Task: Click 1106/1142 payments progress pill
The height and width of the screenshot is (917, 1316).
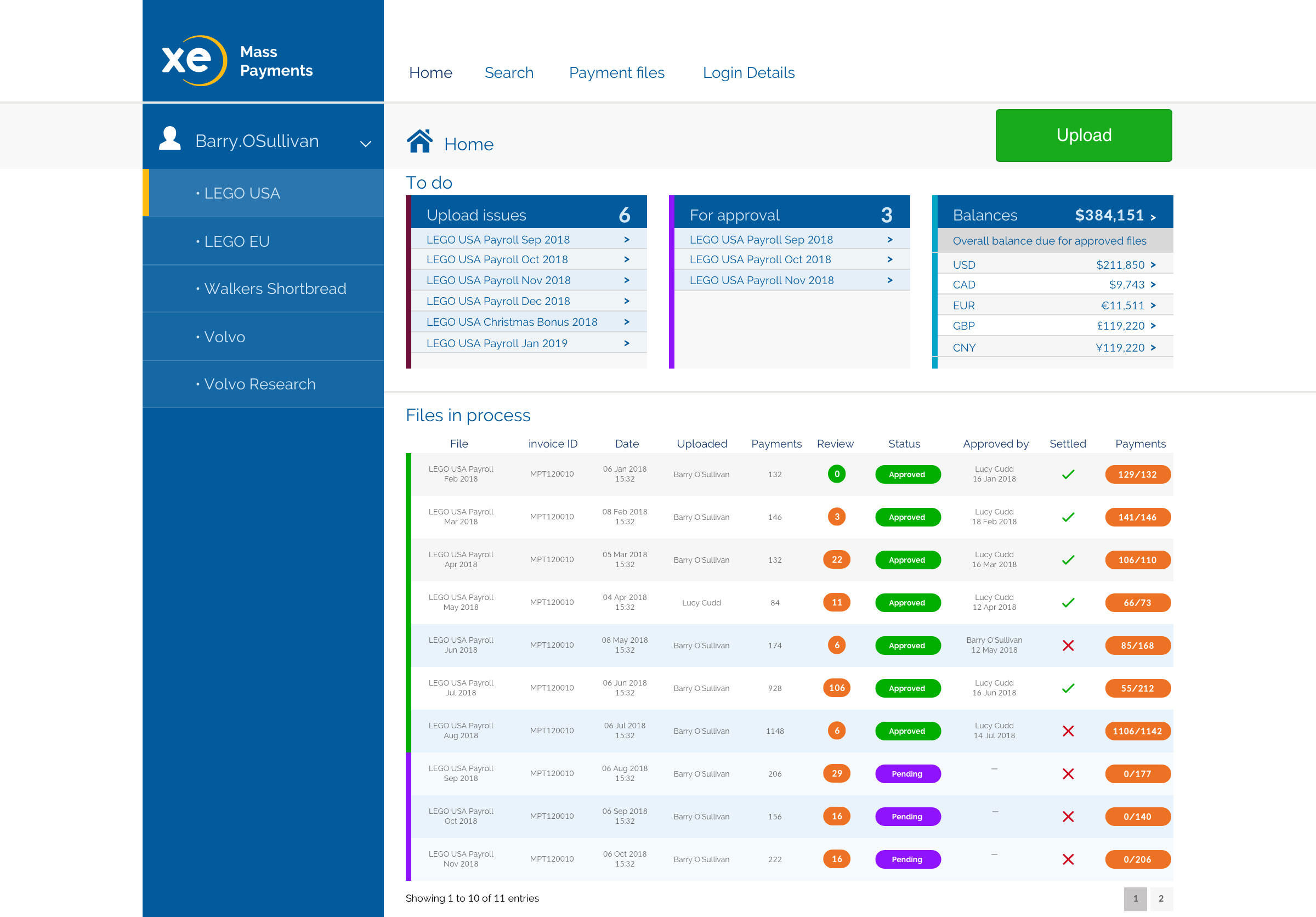Action: tap(1137, 731)
